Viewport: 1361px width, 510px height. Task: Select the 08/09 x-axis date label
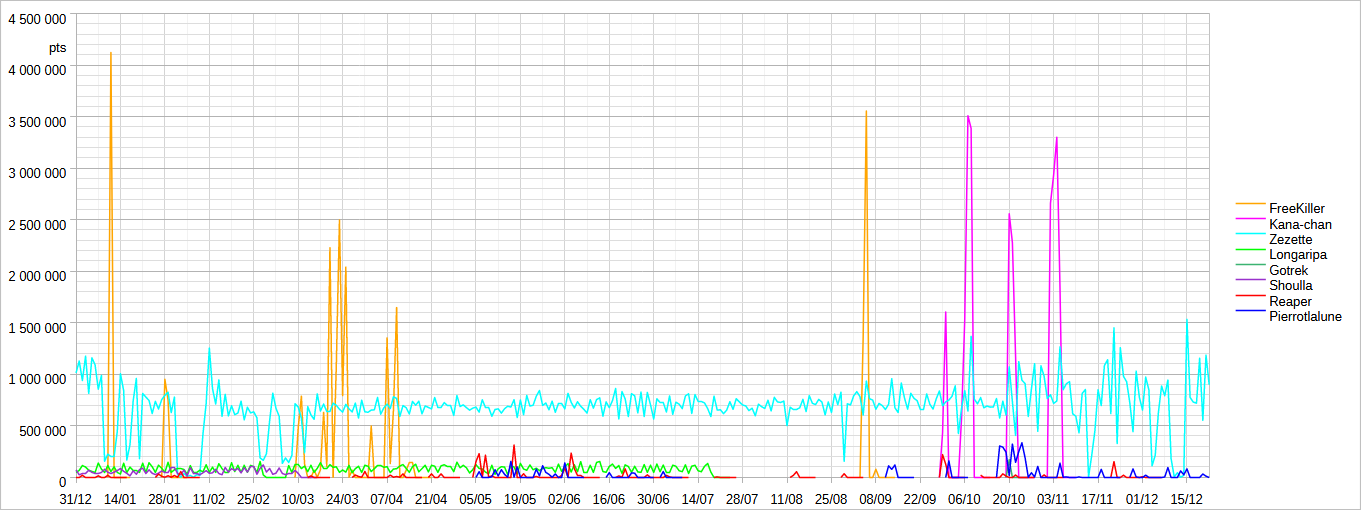[875, 498]
